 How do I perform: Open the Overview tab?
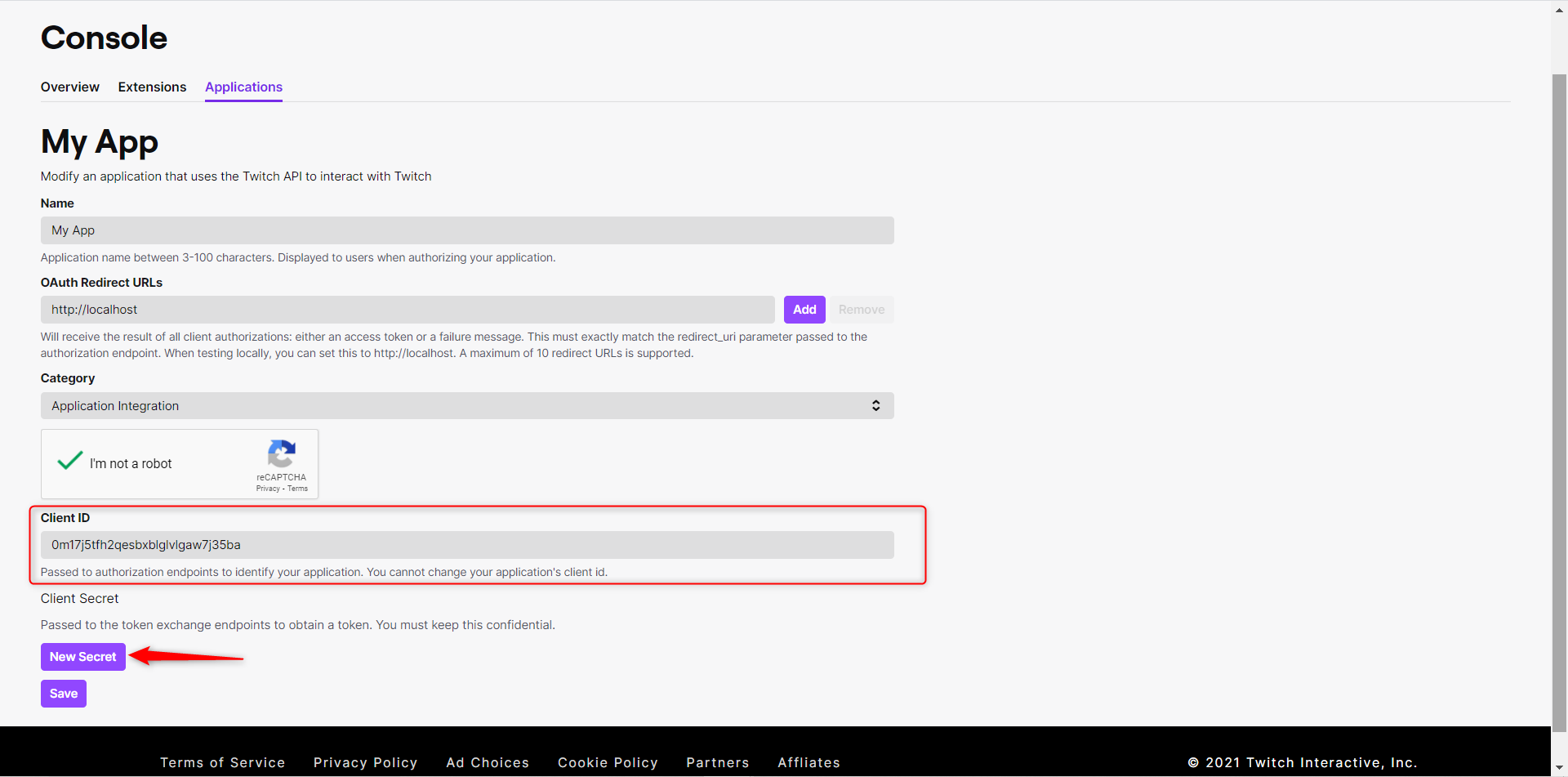coord(70,87)
